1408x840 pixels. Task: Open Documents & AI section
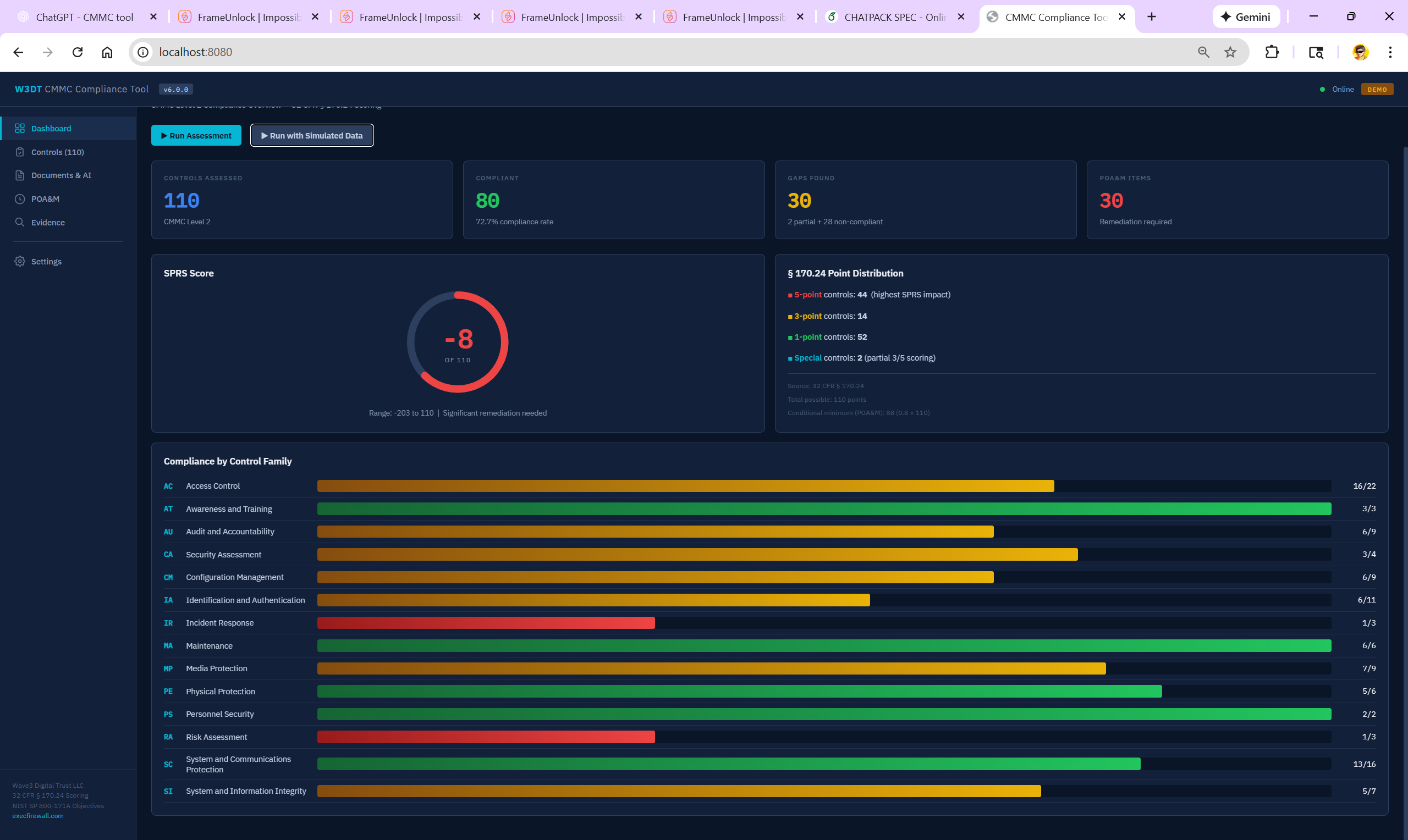20,175
